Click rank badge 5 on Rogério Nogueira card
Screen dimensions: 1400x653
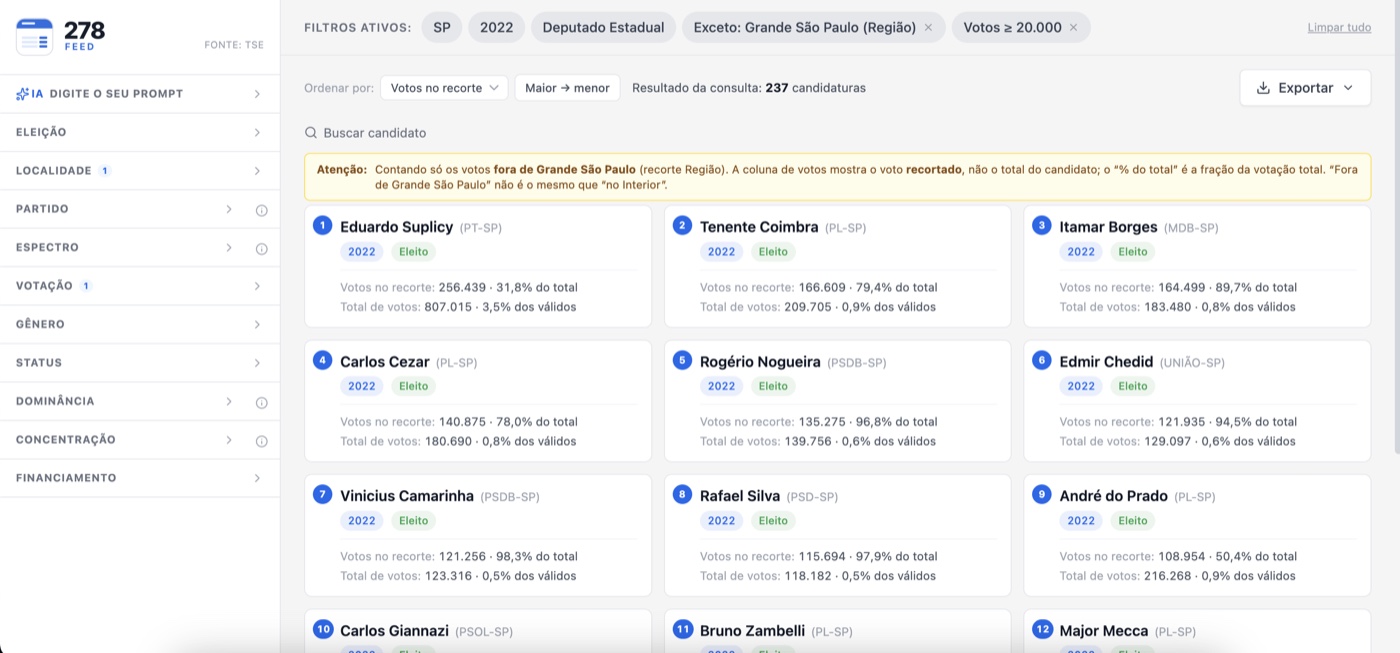point(682,360)
